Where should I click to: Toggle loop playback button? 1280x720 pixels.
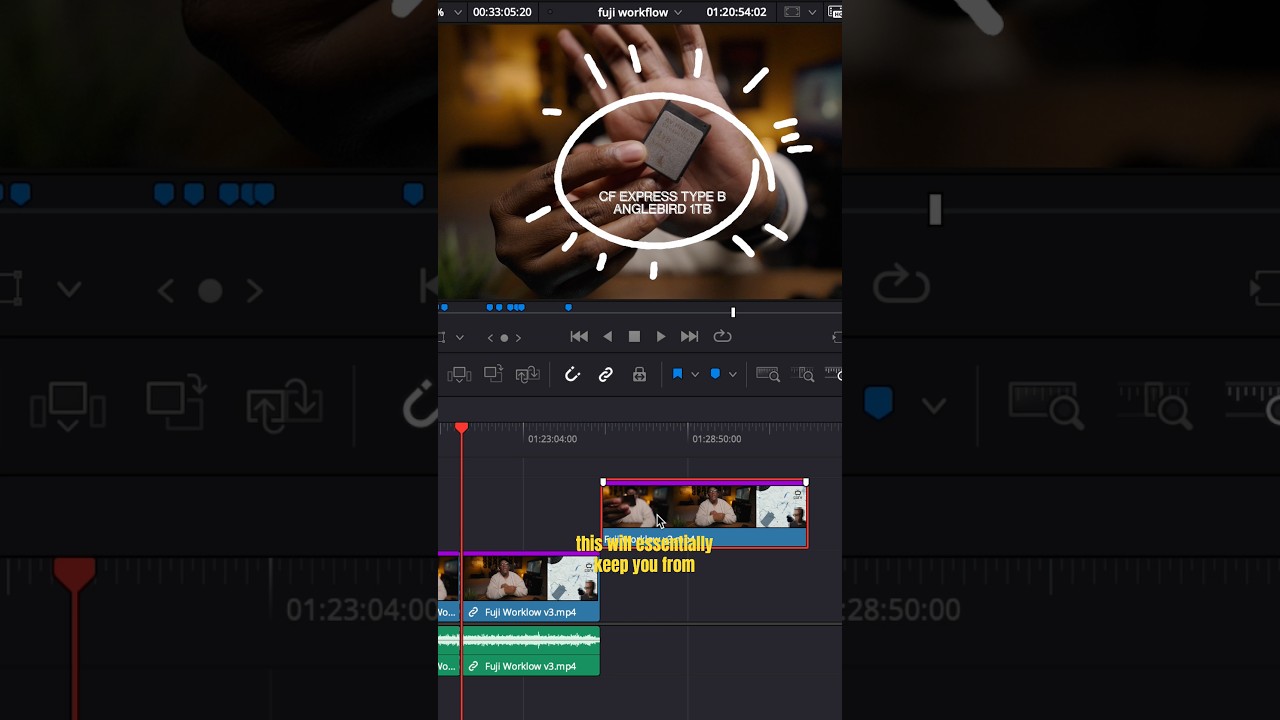722,337
